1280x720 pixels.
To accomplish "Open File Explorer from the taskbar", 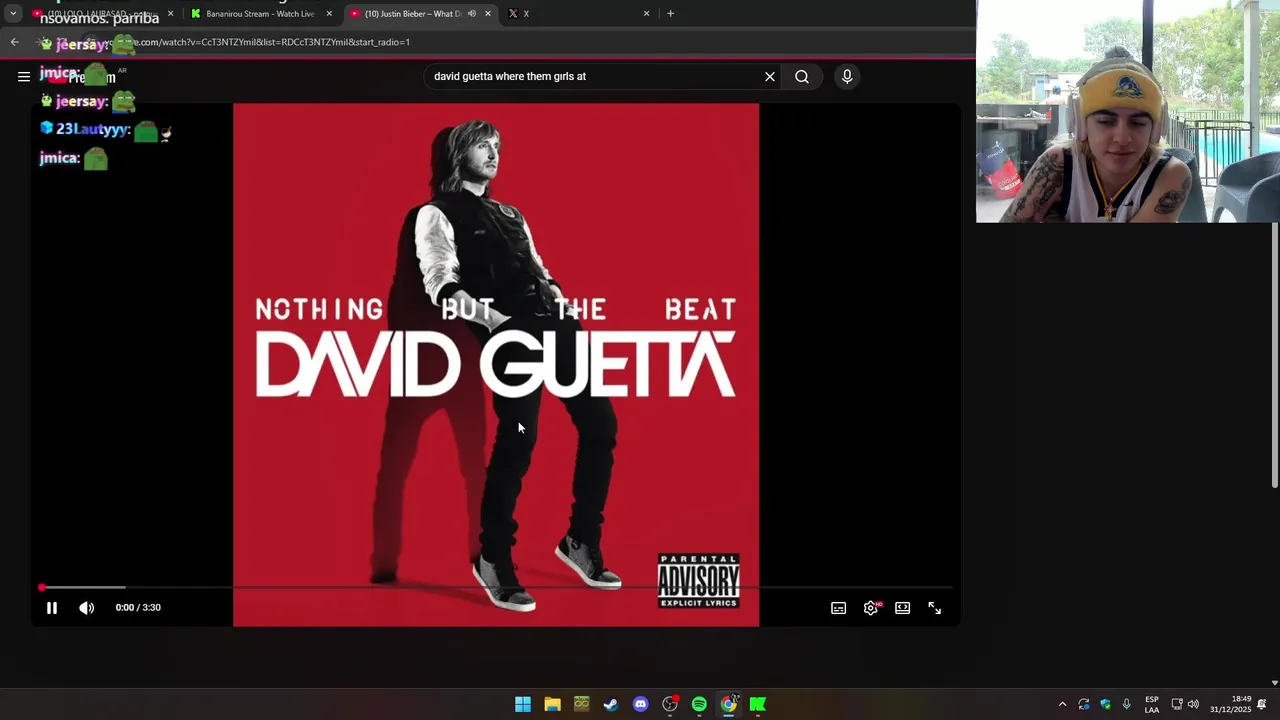I will click(x=552, y=704).
